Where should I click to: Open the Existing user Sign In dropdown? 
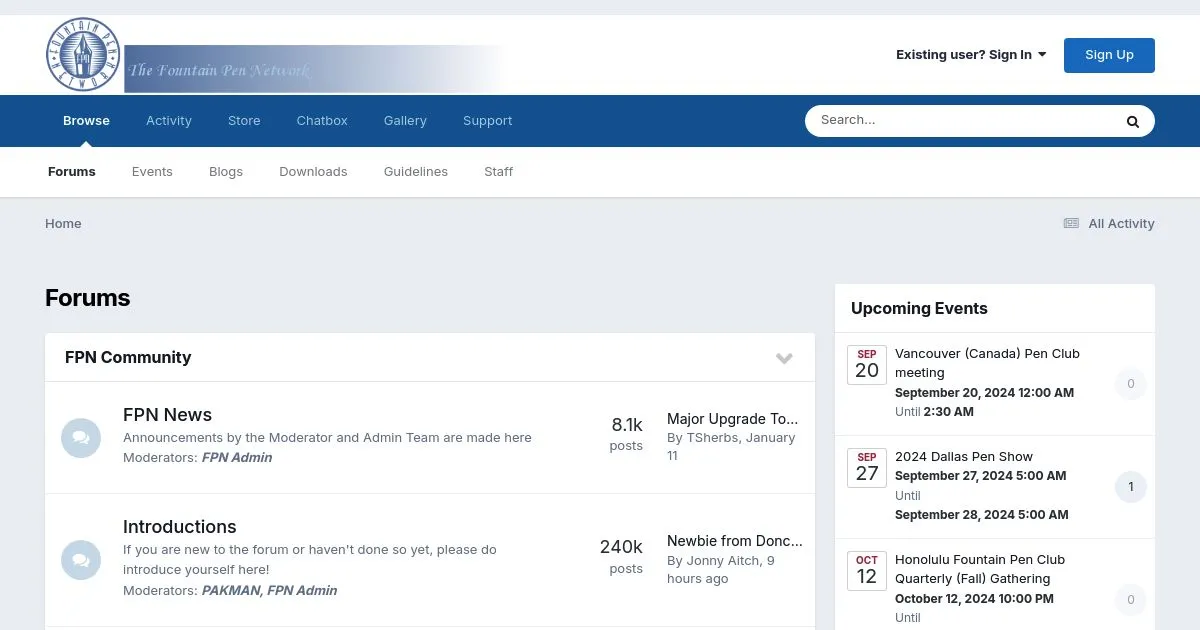pos(971,55)
